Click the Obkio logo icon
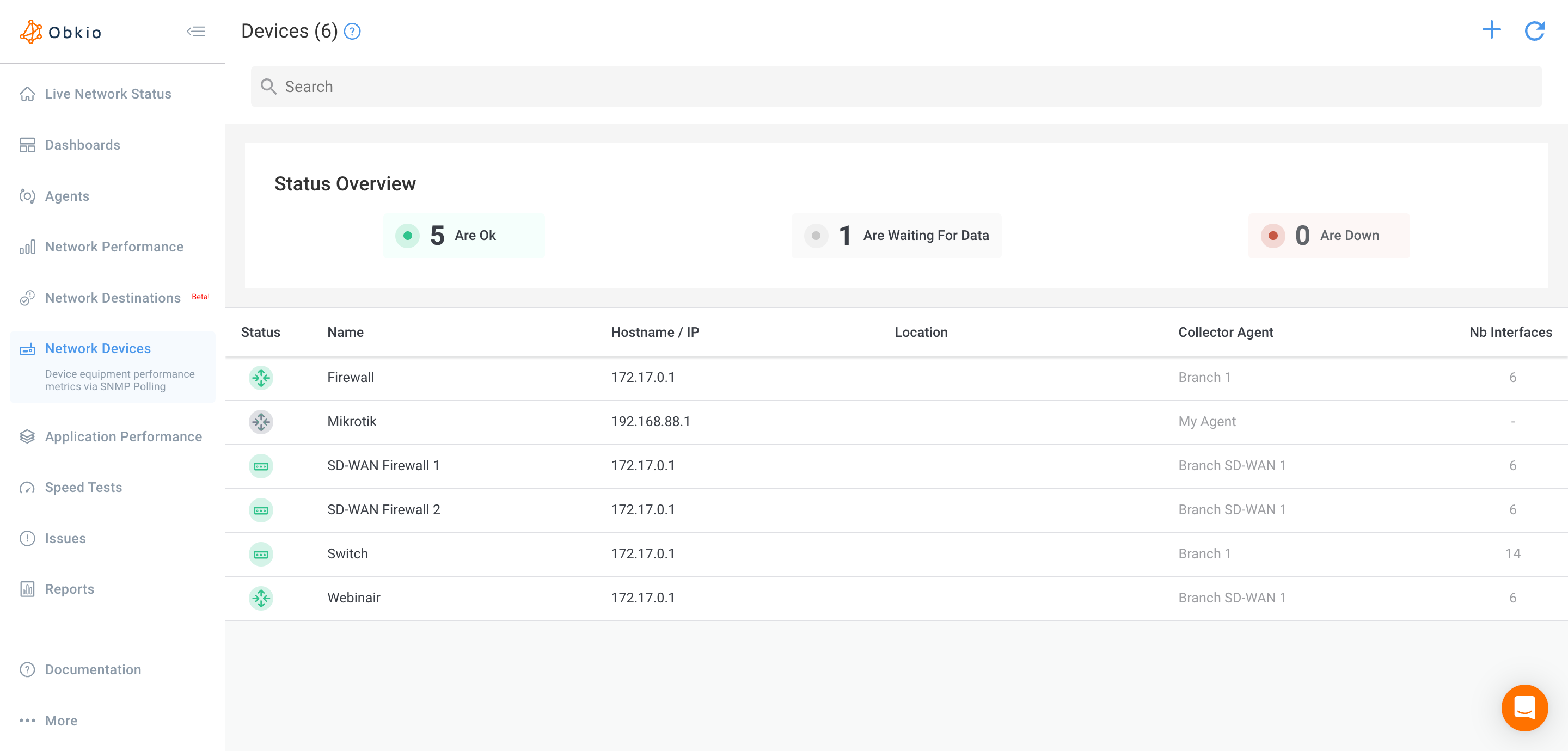This screenshot has width=1568, height=751. [30, 32]
